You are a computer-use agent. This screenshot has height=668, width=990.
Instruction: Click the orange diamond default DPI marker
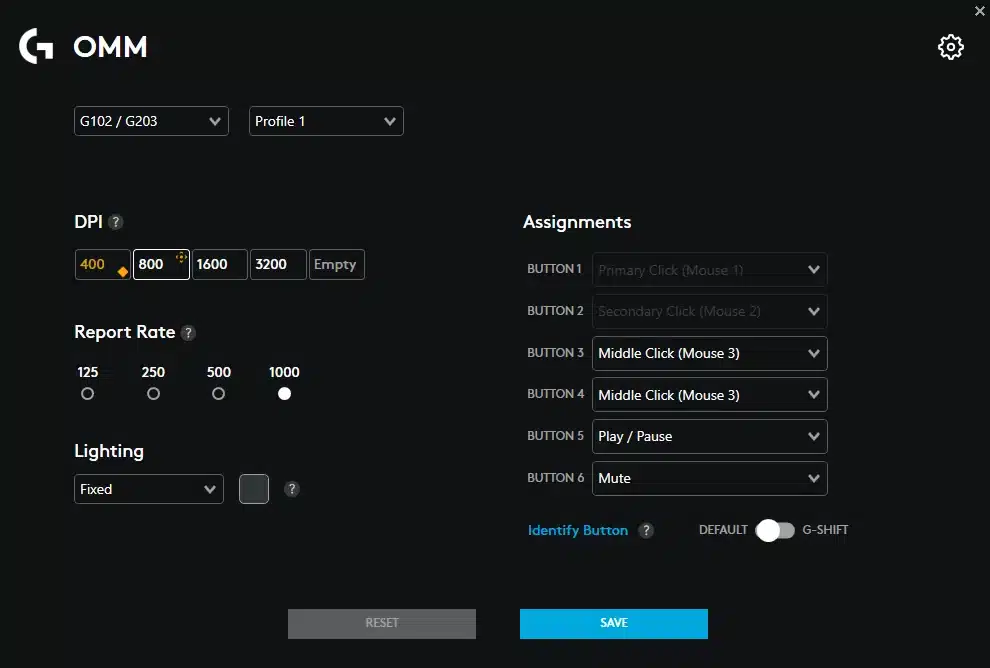[122, 272]
